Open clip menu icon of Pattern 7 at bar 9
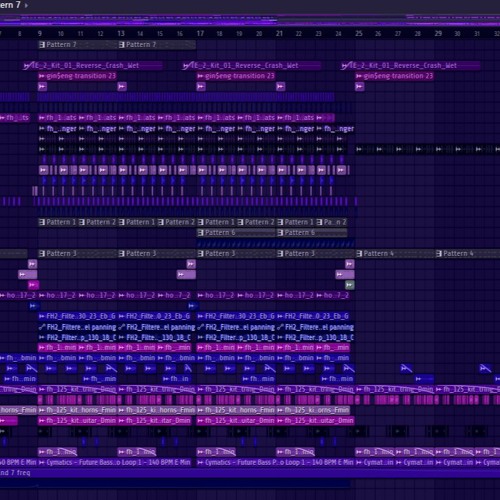 point(42,45)
